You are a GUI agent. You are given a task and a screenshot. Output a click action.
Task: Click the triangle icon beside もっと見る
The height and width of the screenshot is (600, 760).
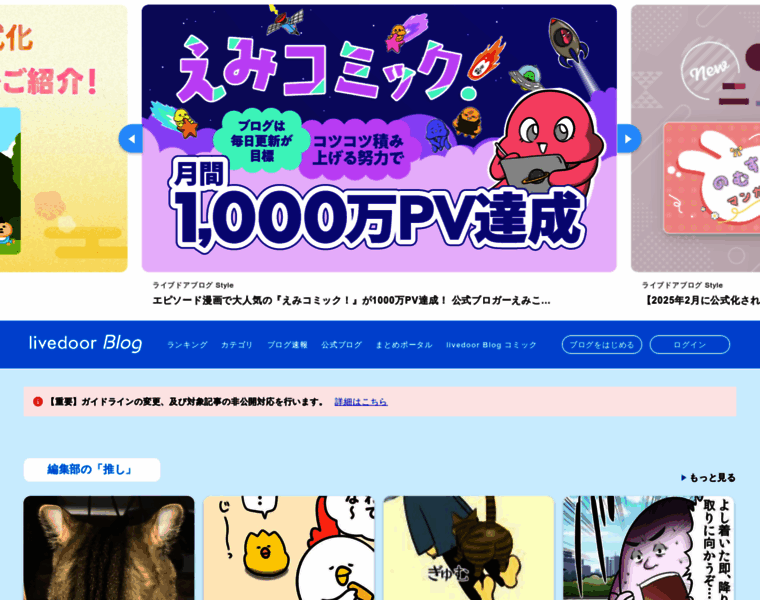683,478
